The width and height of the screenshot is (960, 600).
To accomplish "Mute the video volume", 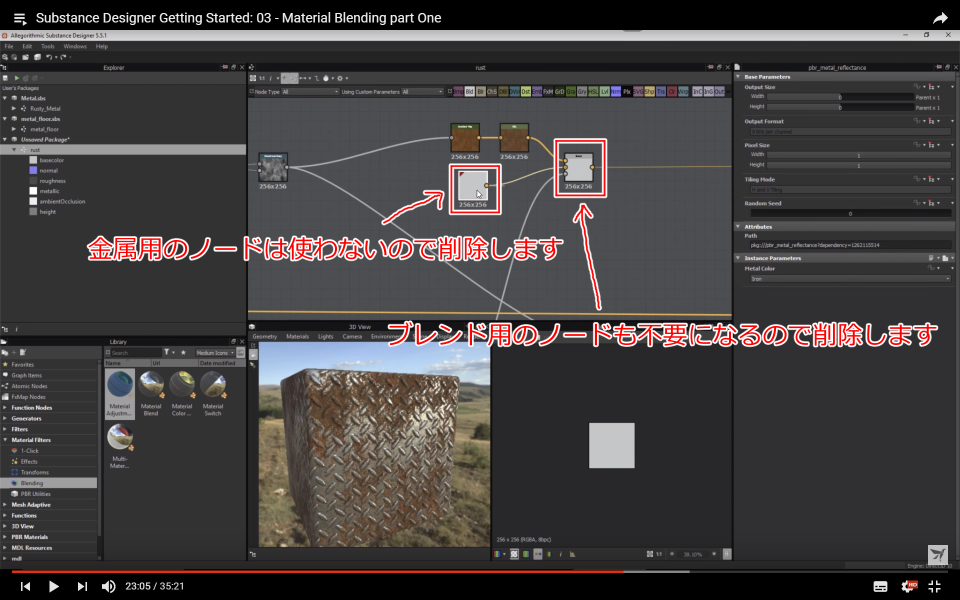I will coord(108,586).
